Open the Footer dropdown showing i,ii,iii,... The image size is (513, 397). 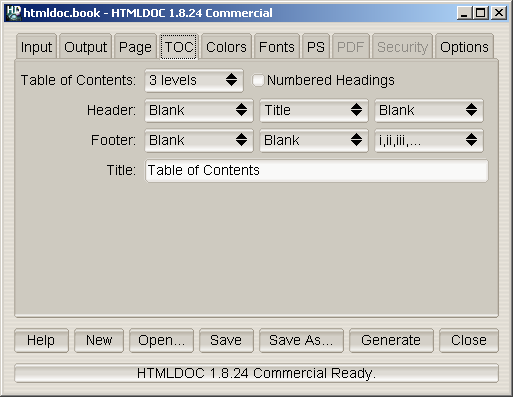pos(429,140)
